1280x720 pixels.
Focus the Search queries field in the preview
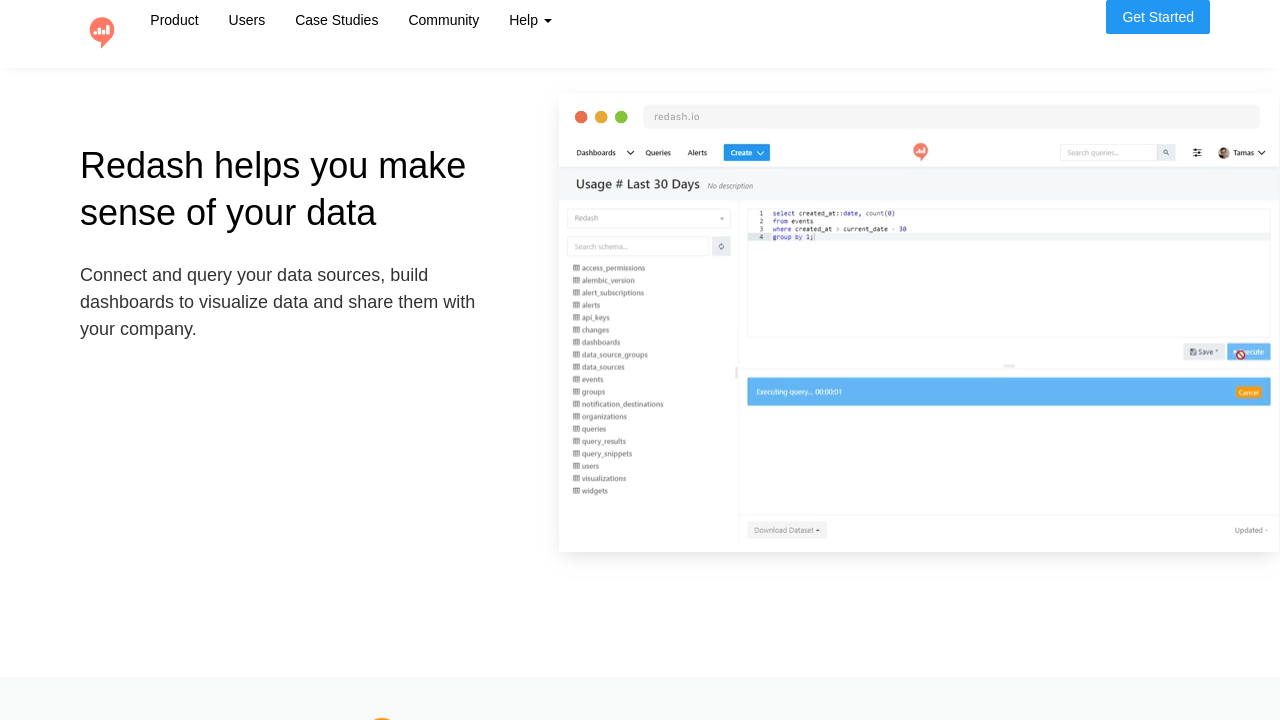(1109, 153)
